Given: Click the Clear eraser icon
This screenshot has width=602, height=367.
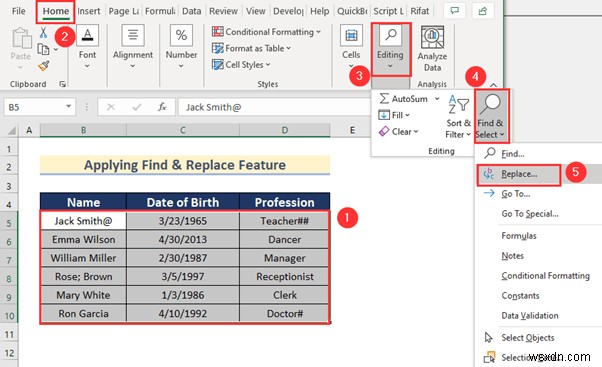Looking at the screenshot, I should pos(384,131).
